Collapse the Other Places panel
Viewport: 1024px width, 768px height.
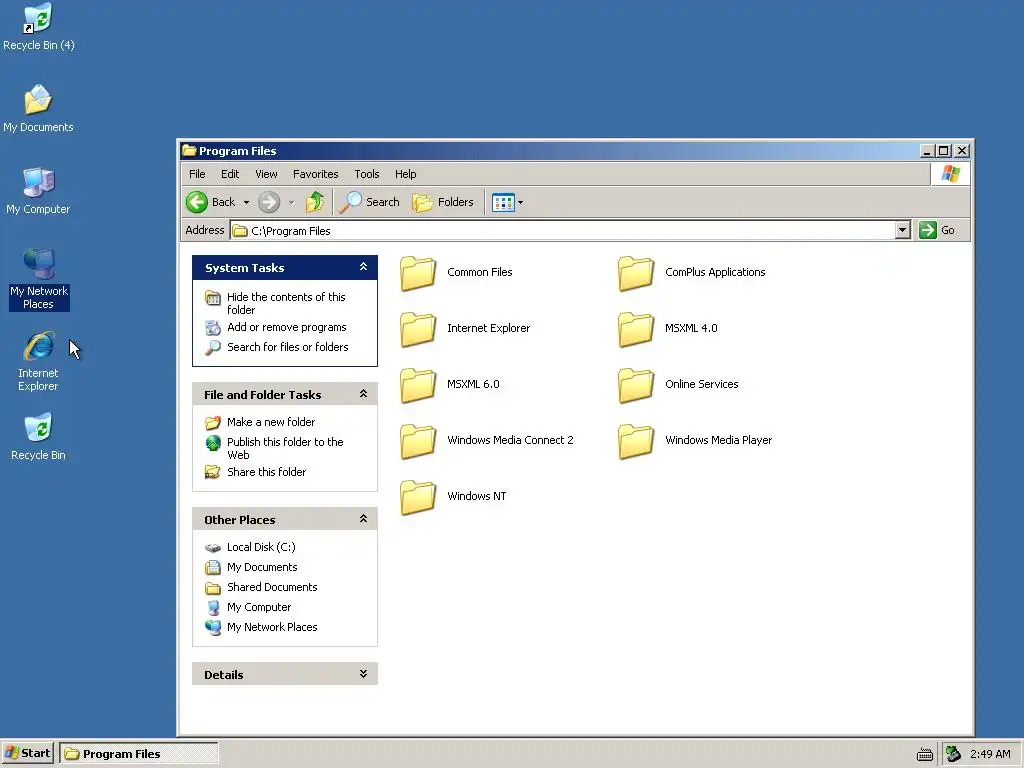click(x=363, y=519)
